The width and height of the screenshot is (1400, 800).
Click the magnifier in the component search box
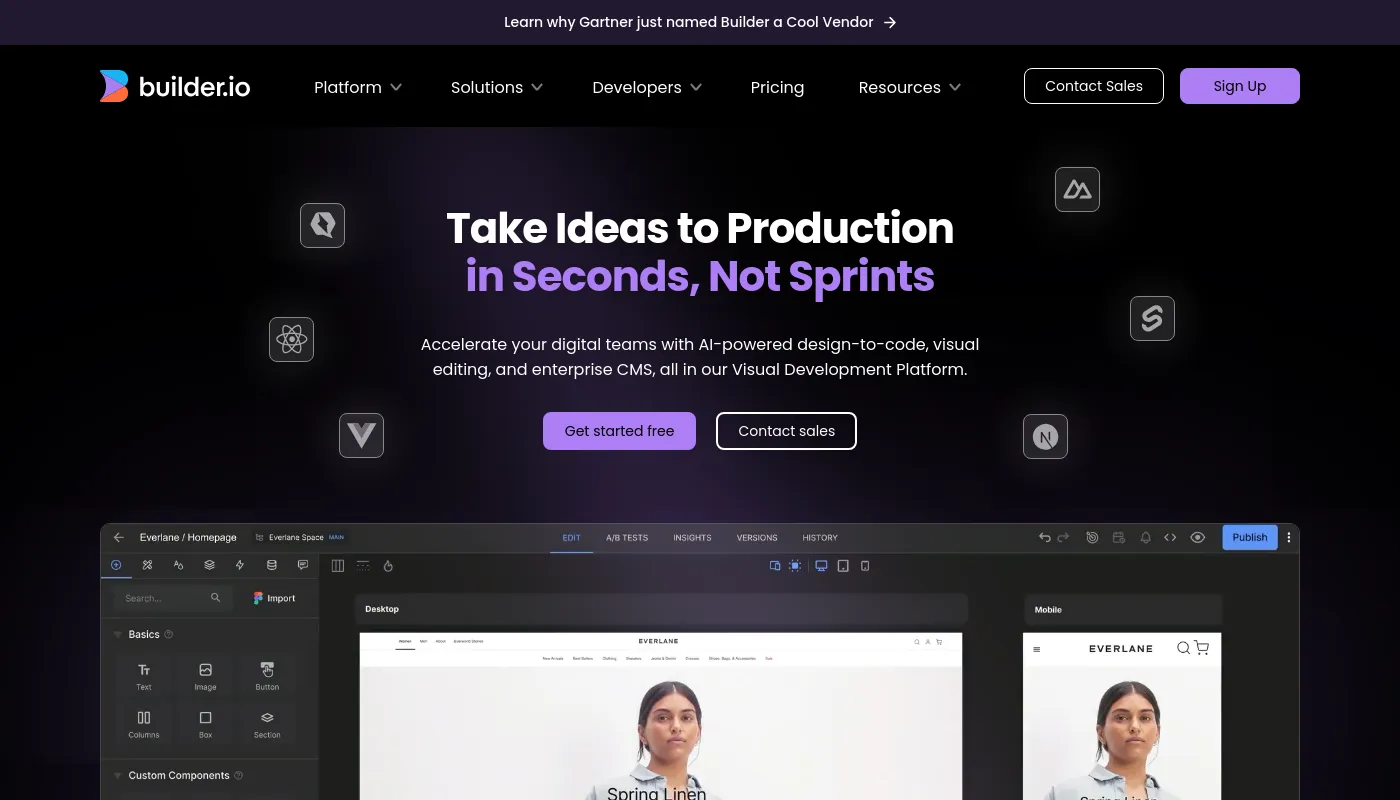pyautogui.click(x=215, y=598)
